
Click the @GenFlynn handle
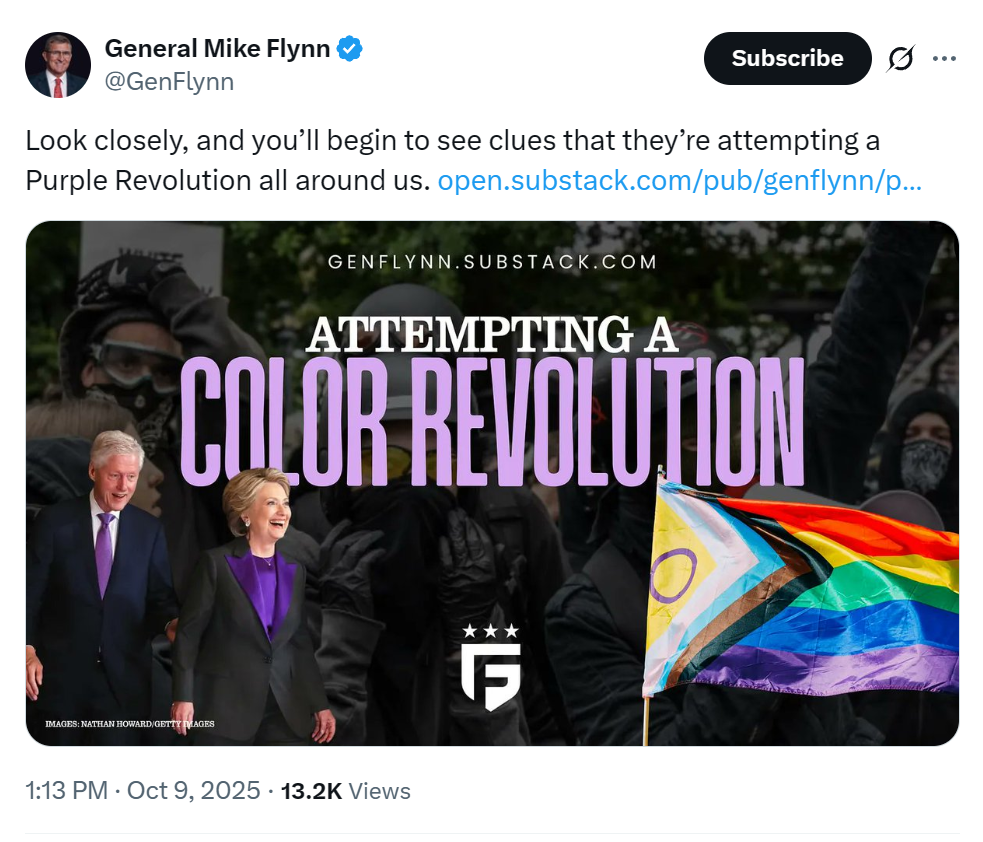tap(169, 82)
